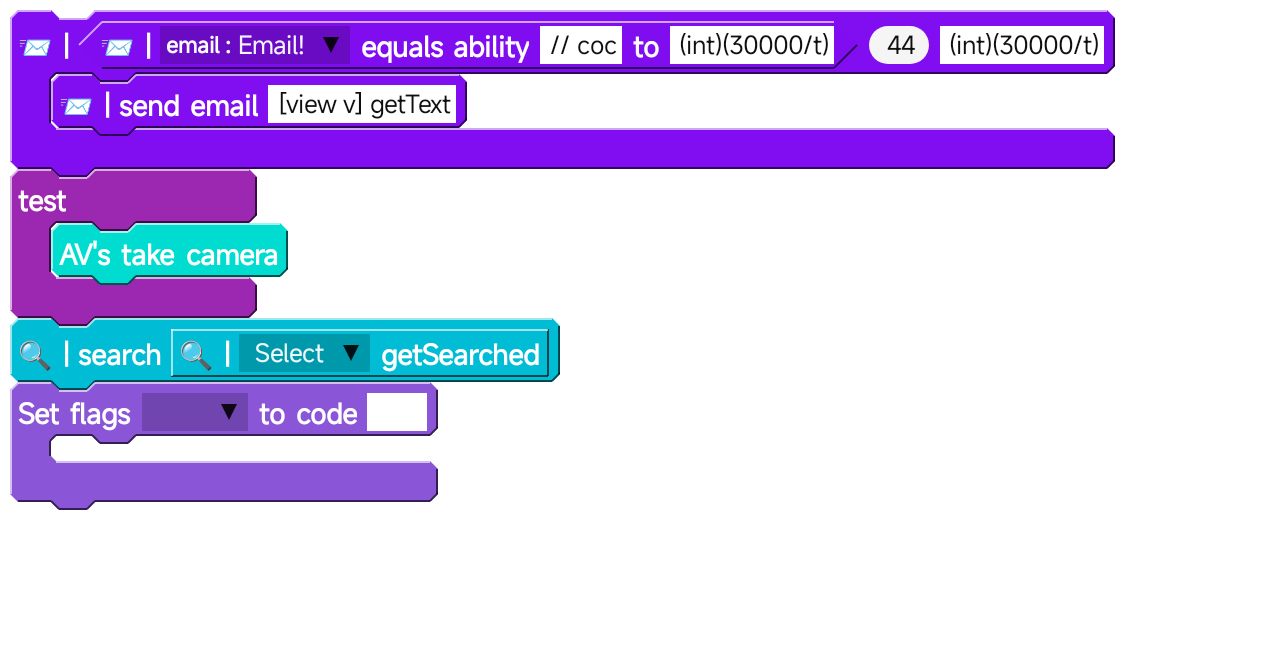Click the '[view v] getText' input field
Viewport: 1265px width, 660px height.
coord(362,105)
